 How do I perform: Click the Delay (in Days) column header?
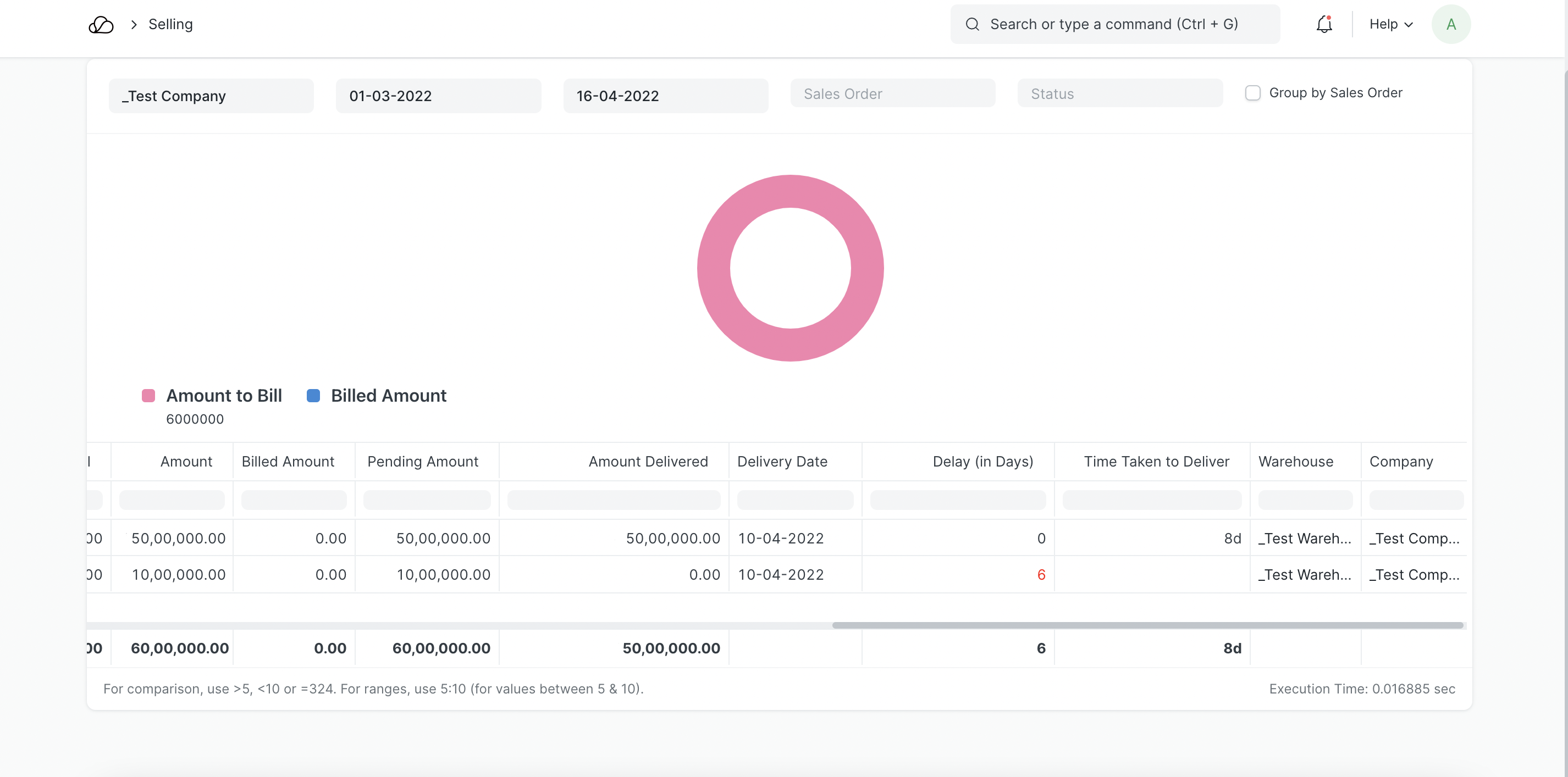click(982, 461)
